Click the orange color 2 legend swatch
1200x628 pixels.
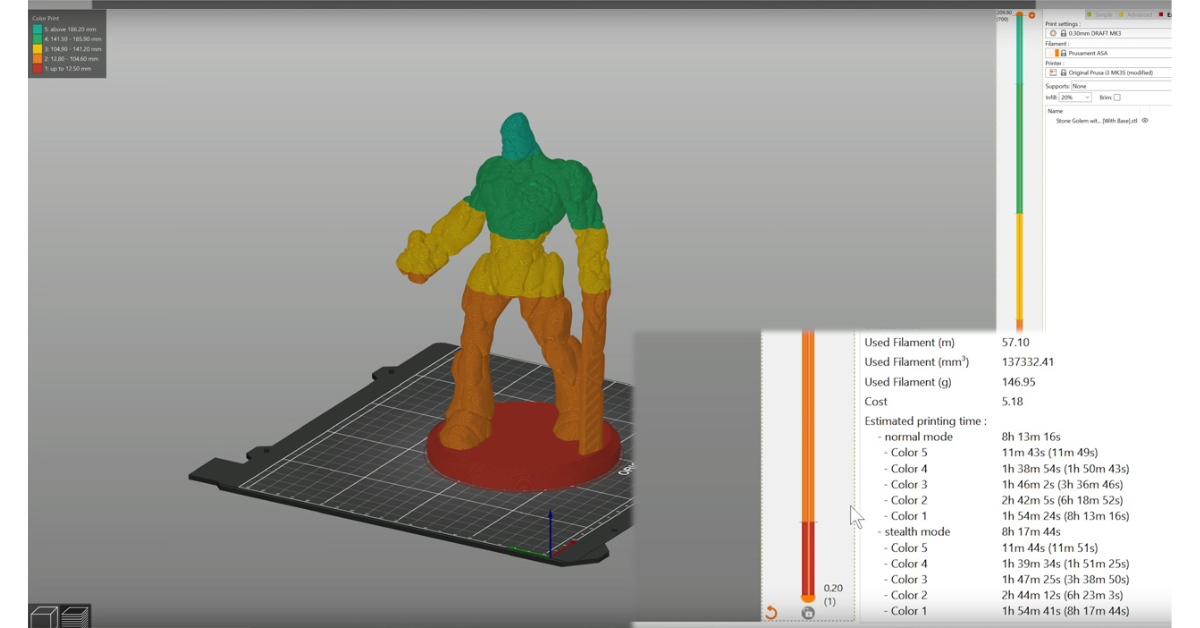[37, 58]
